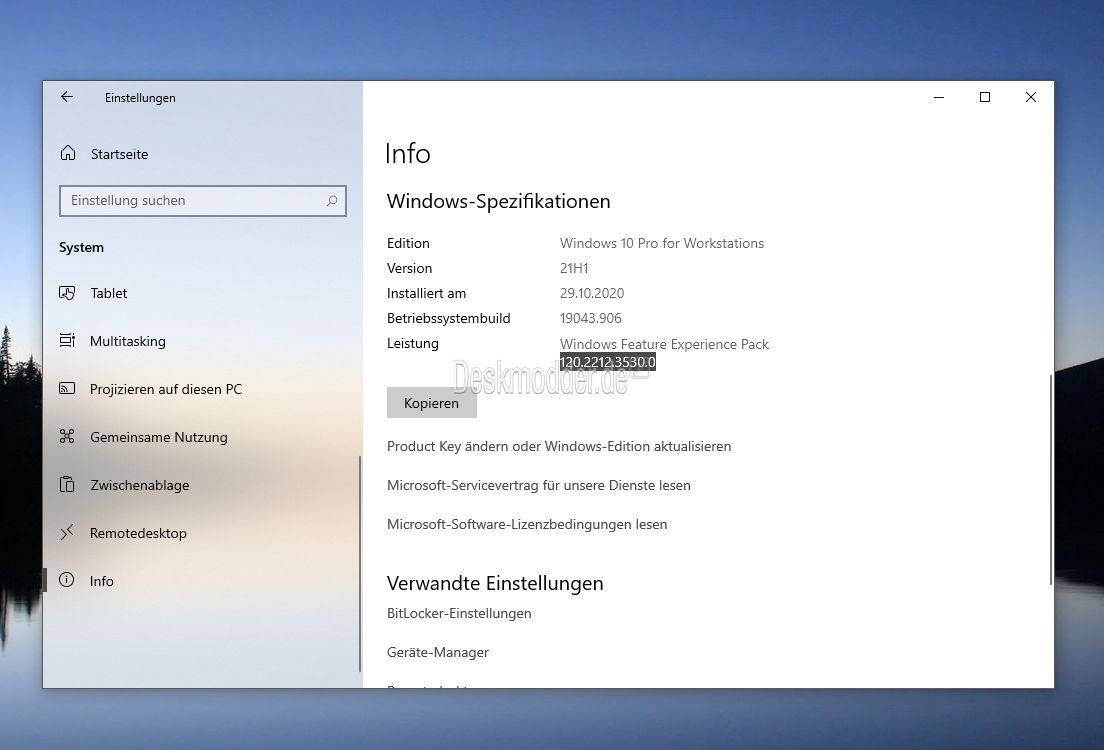
Task: Click the sidebar vertical scrollbar
Action: pos(360,563)
